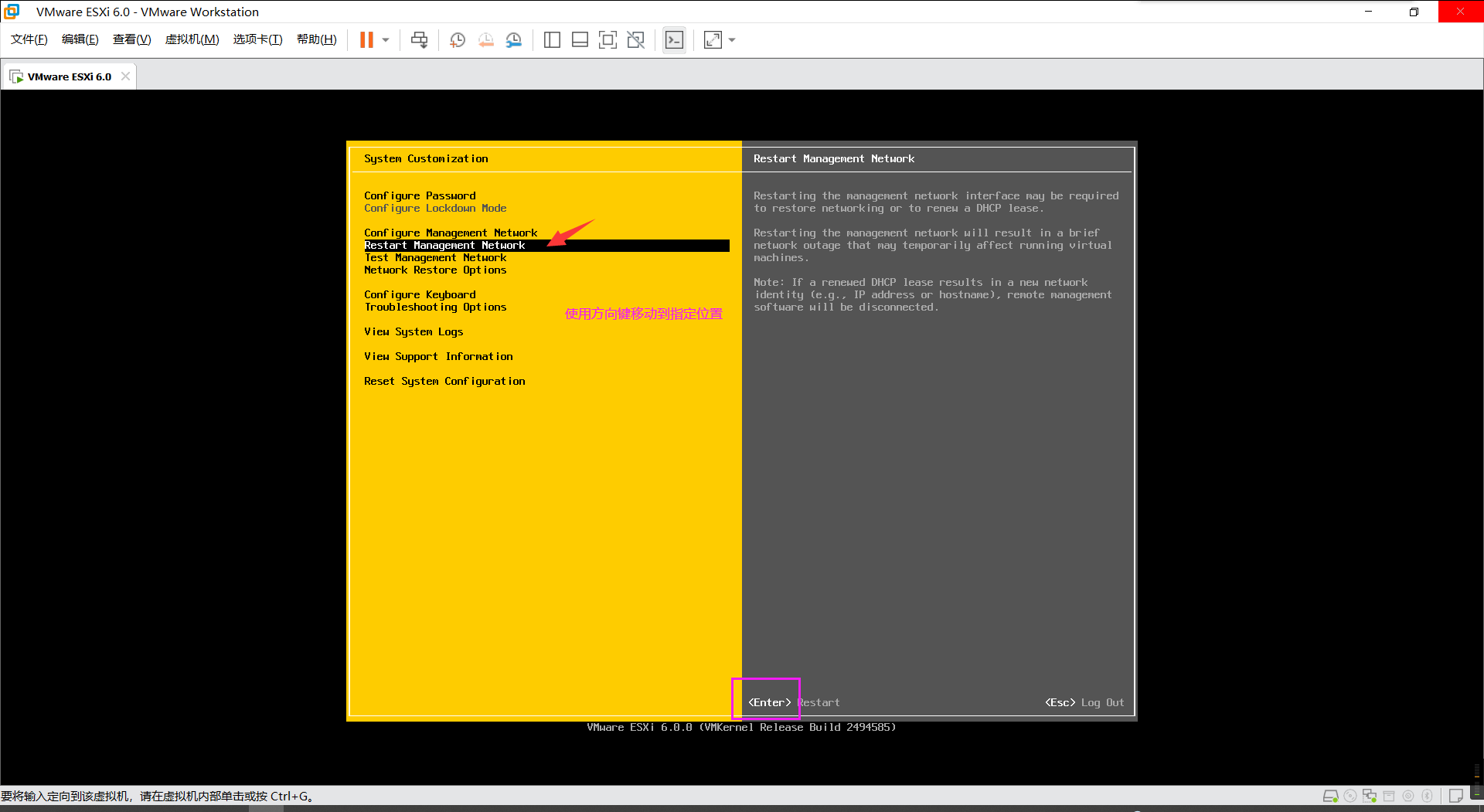Screen dimensions: 1484x812
Task: Select Troubleshooting Options entry
Action: [435, 307]
